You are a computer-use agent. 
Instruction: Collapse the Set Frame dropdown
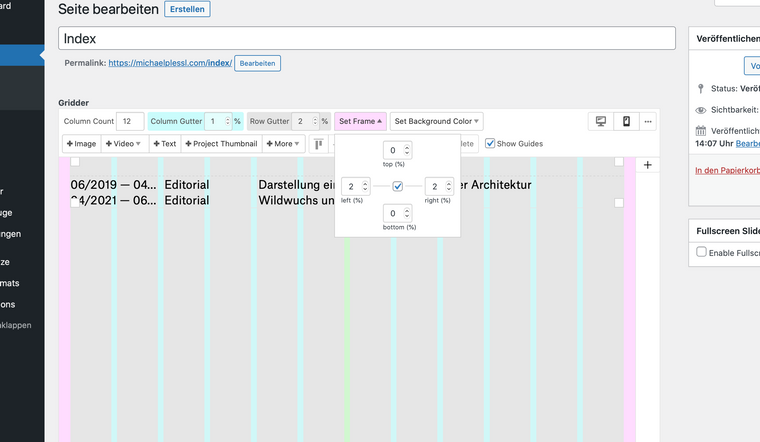(x=360, y=121)
